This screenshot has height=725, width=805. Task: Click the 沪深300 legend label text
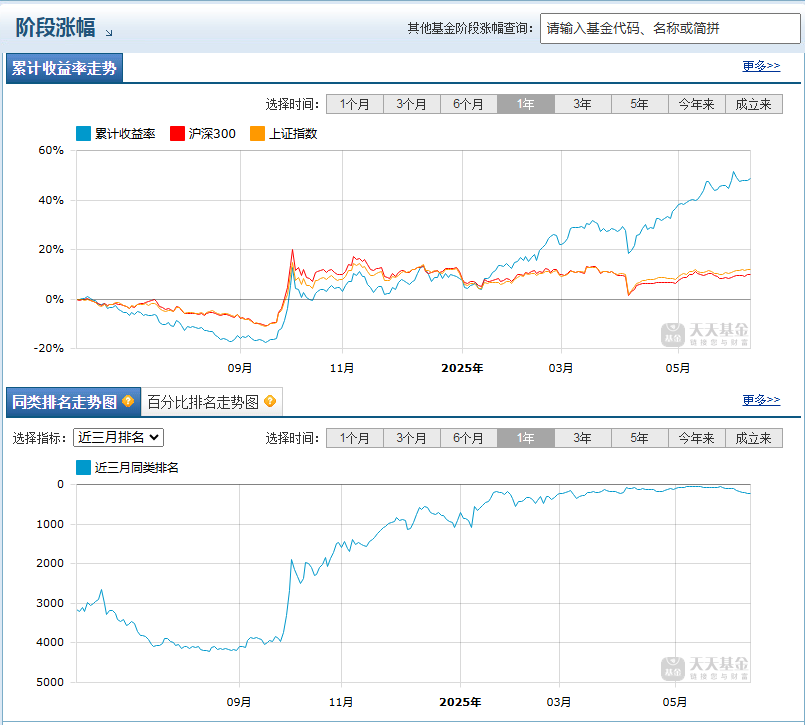212,133
